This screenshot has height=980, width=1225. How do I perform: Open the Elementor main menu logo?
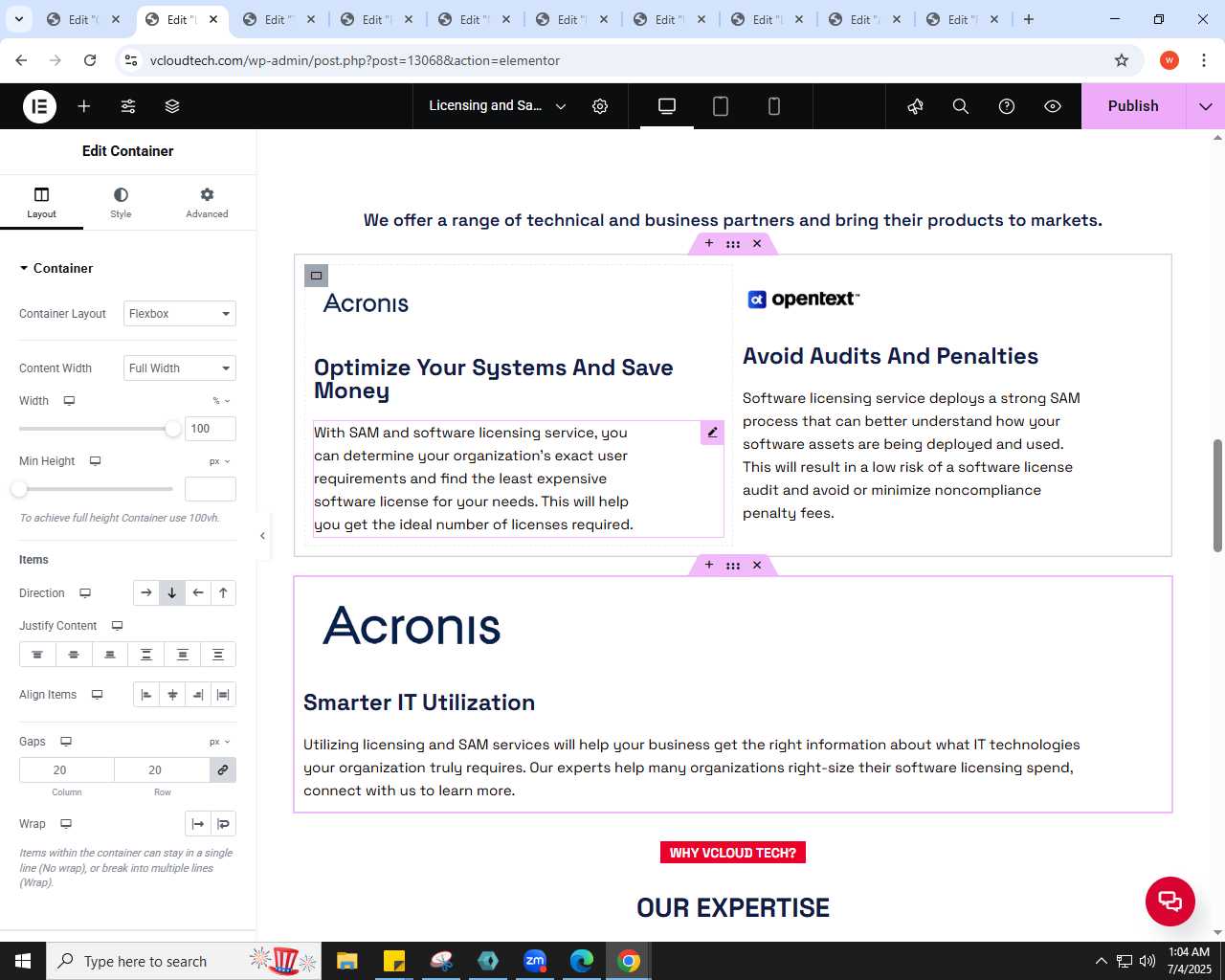39,106
